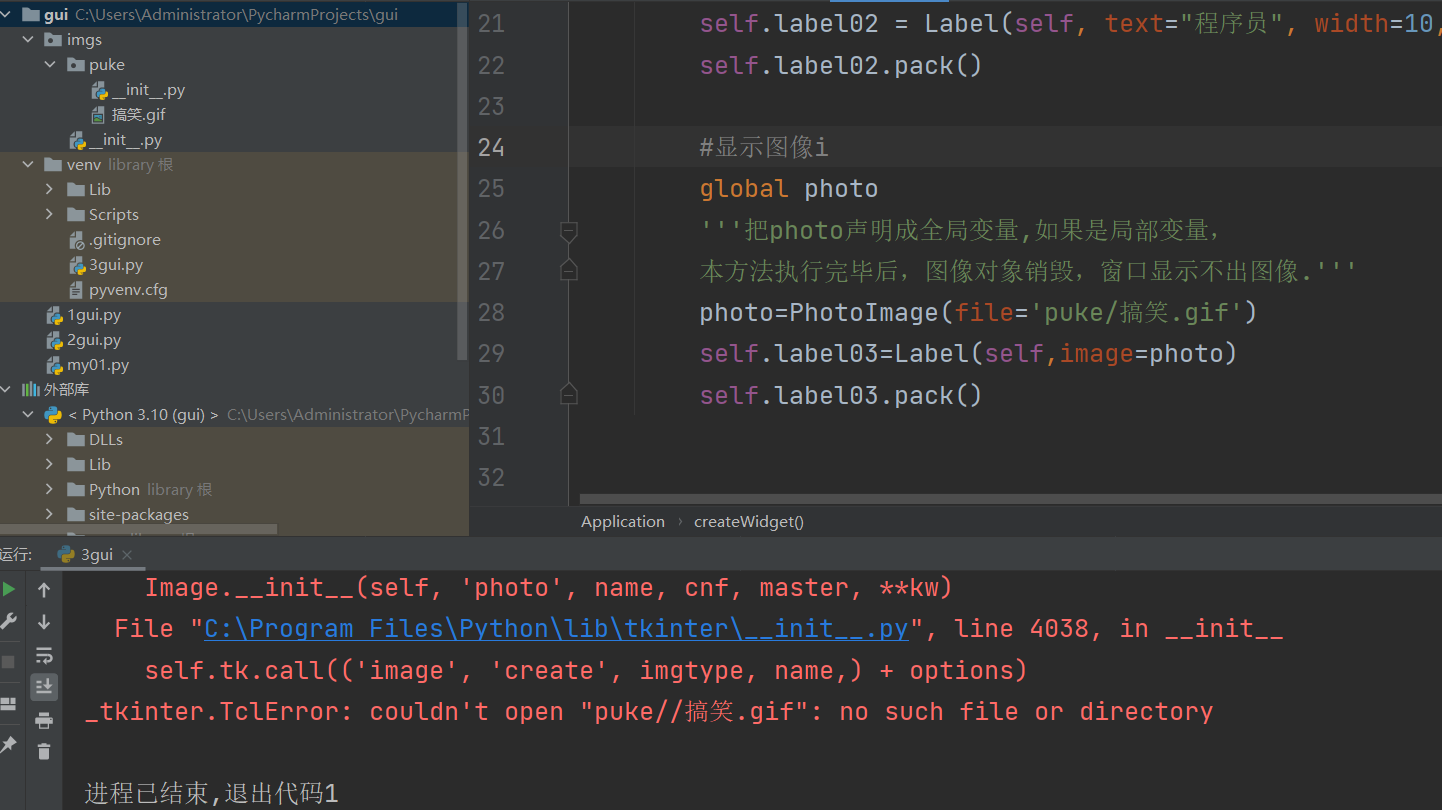Viewport: 1442px width, 810px height.
Task: Collapse the venv library root chevron
Action: pos(28,165)
